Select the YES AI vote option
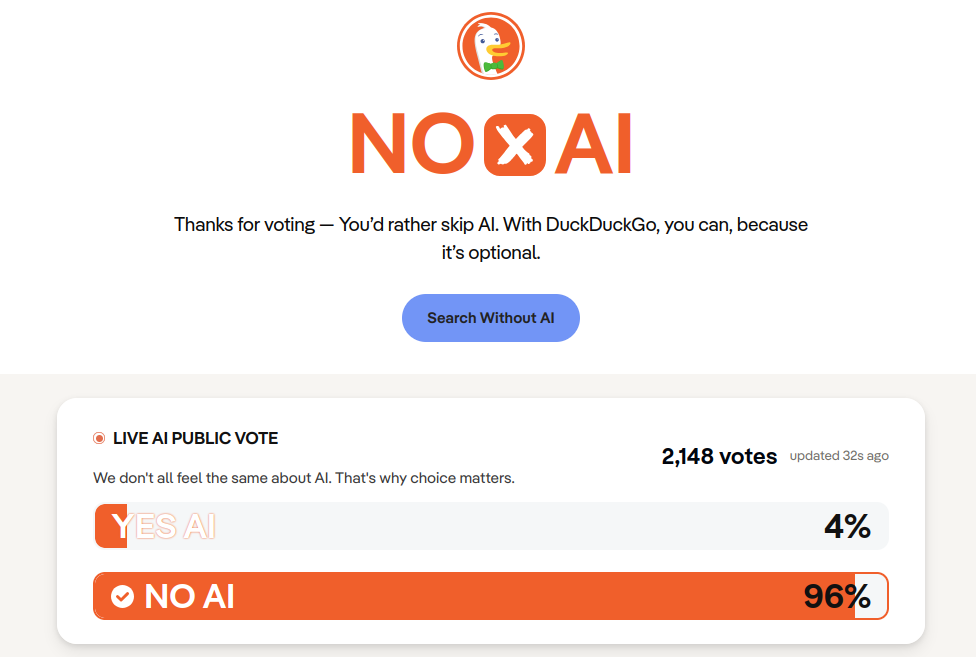Viewport: 976px width, 657px height. pos(164,526)
